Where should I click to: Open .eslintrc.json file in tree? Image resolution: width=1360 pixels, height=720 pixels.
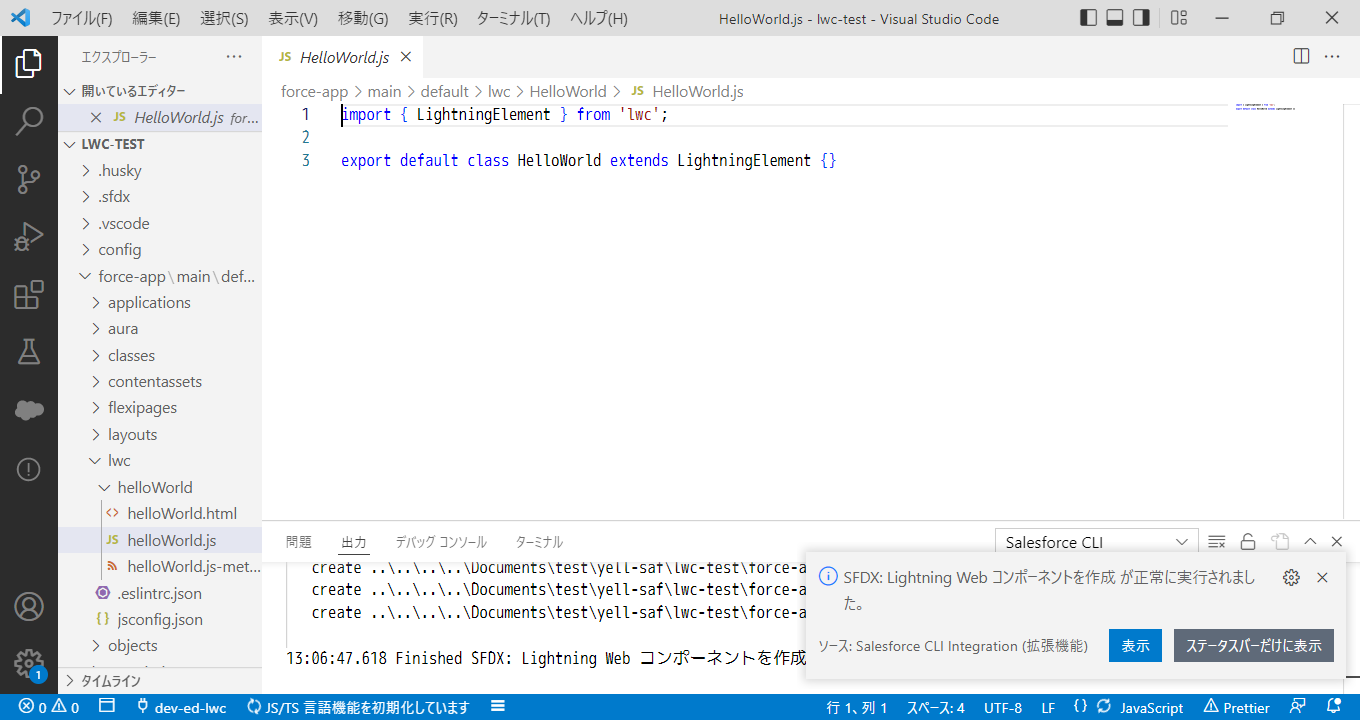[160, 593]
